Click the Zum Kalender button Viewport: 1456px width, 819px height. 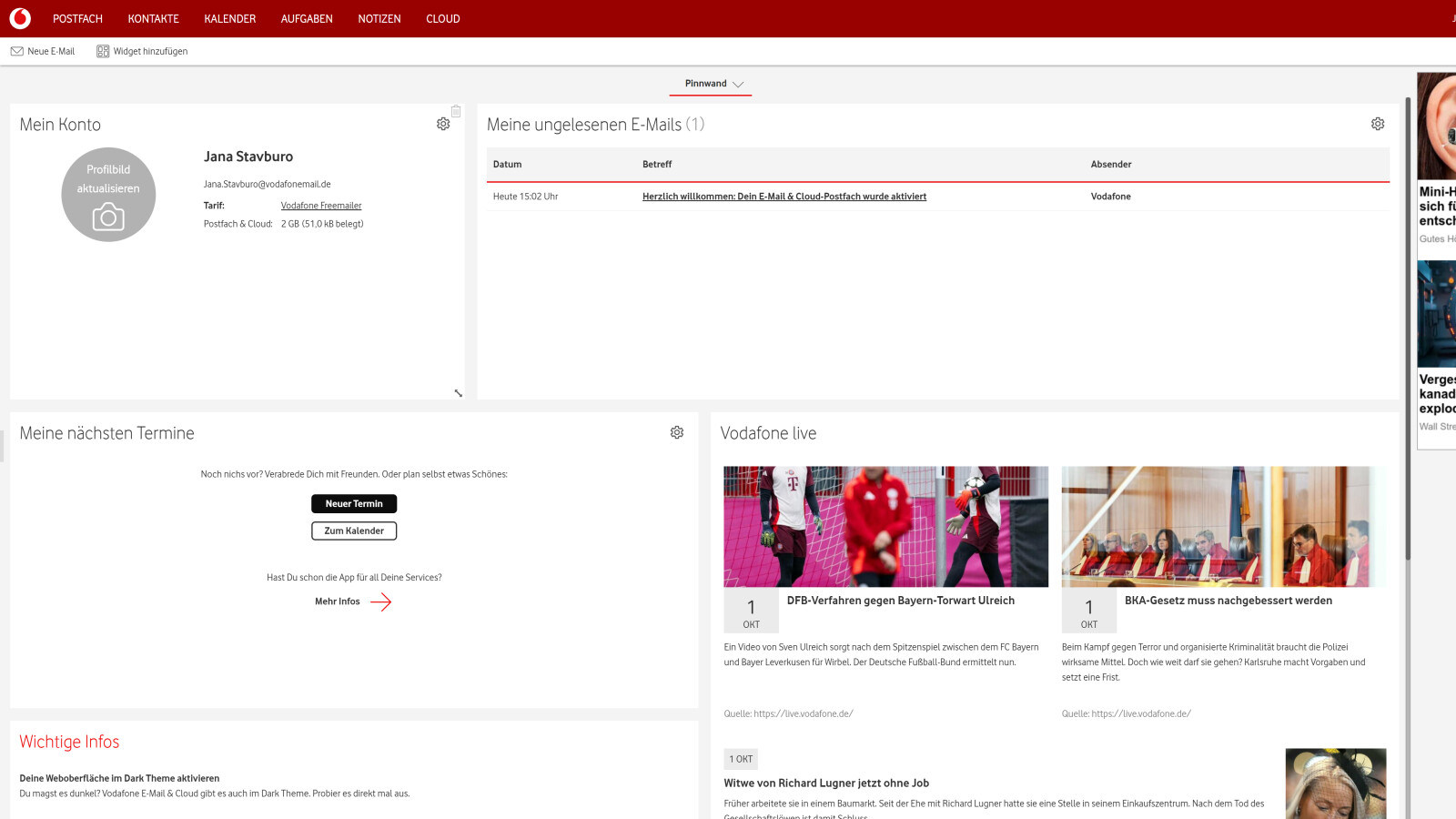(x=353, y=531)
